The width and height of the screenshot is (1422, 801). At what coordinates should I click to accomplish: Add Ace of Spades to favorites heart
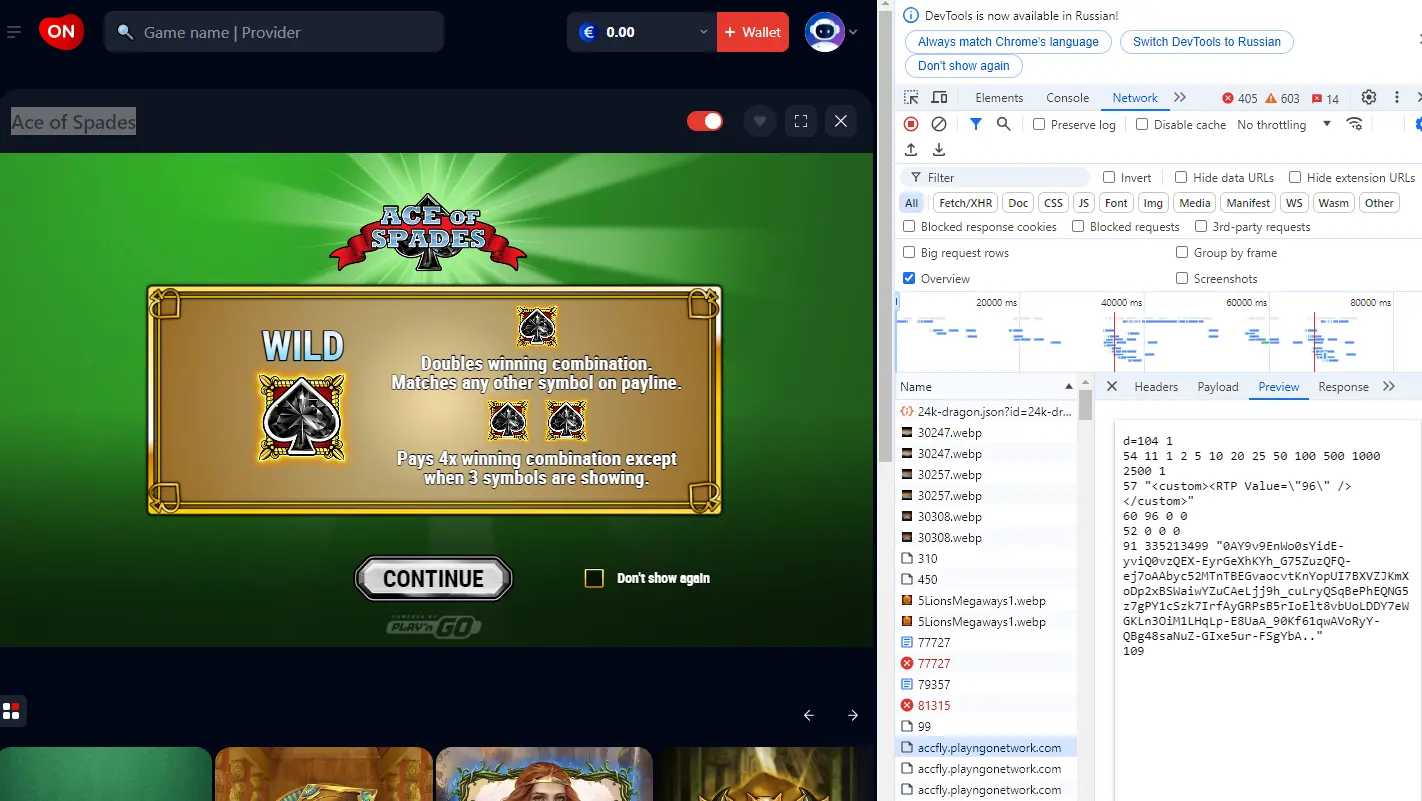coord(759,121)
